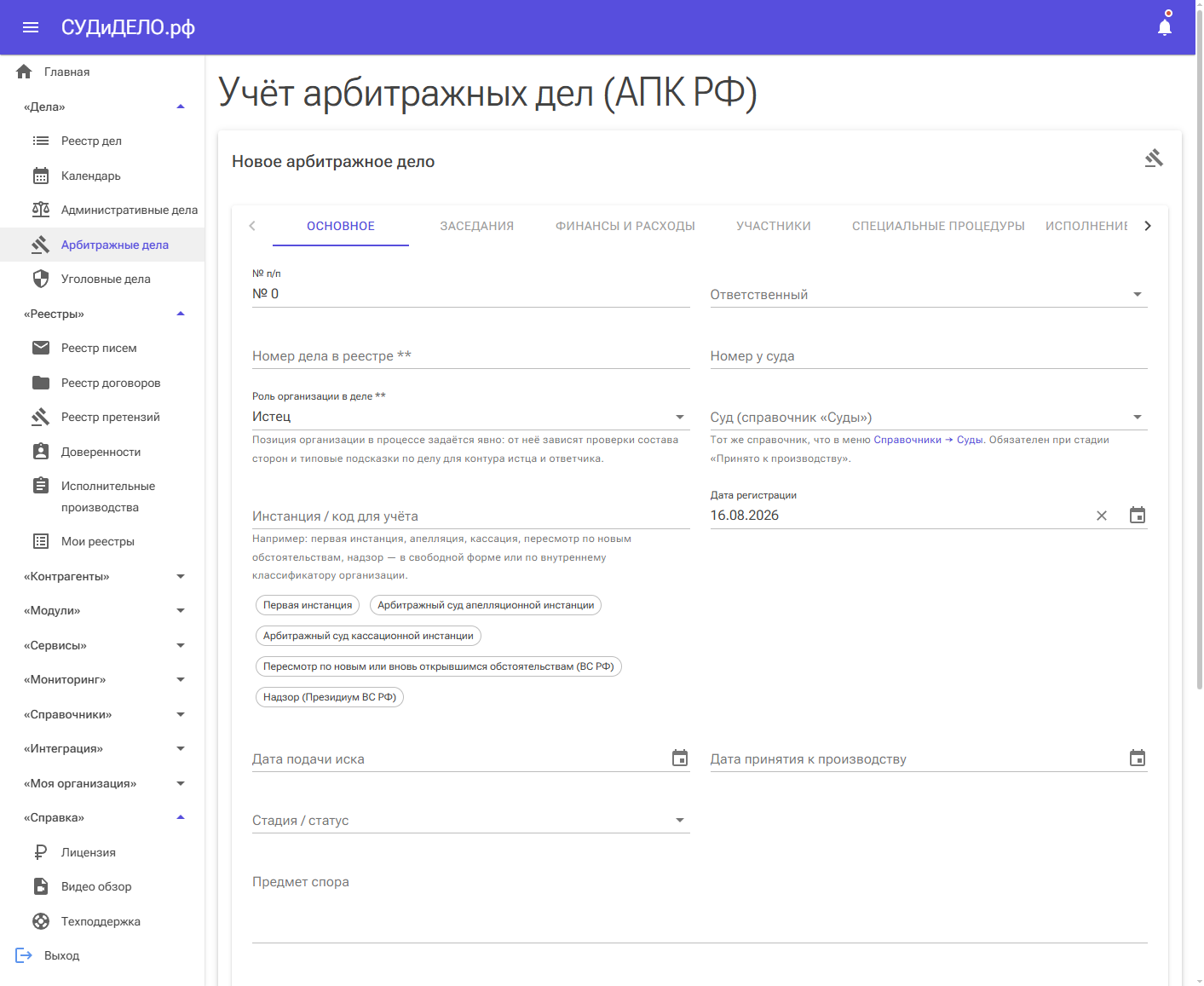Image resolution: width=1204 pixels, height=986 pixels.
Task: Open the Ответственный dropdown
Action: 929,294
